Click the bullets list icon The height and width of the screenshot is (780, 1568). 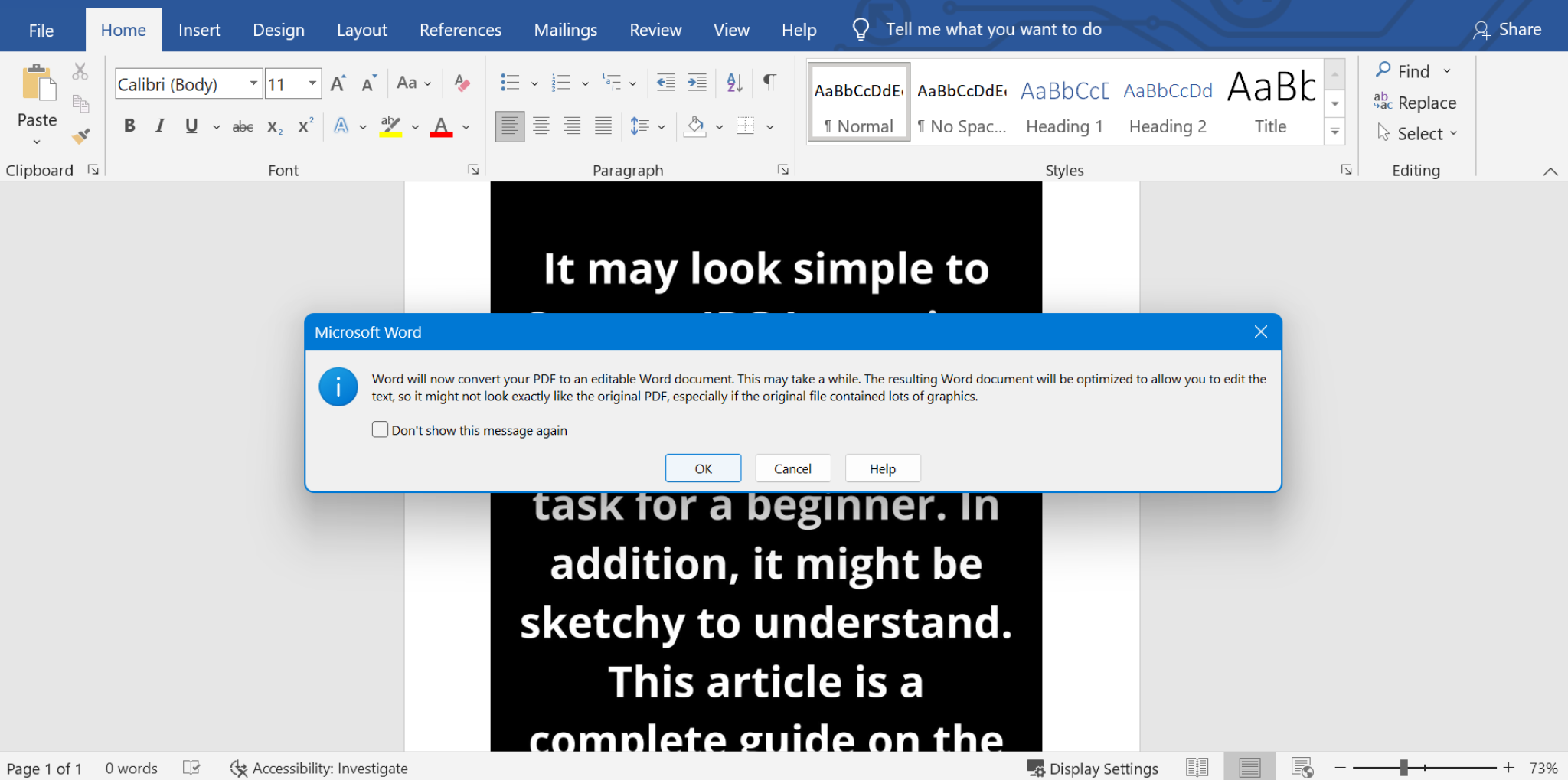(x=510, y=83)
